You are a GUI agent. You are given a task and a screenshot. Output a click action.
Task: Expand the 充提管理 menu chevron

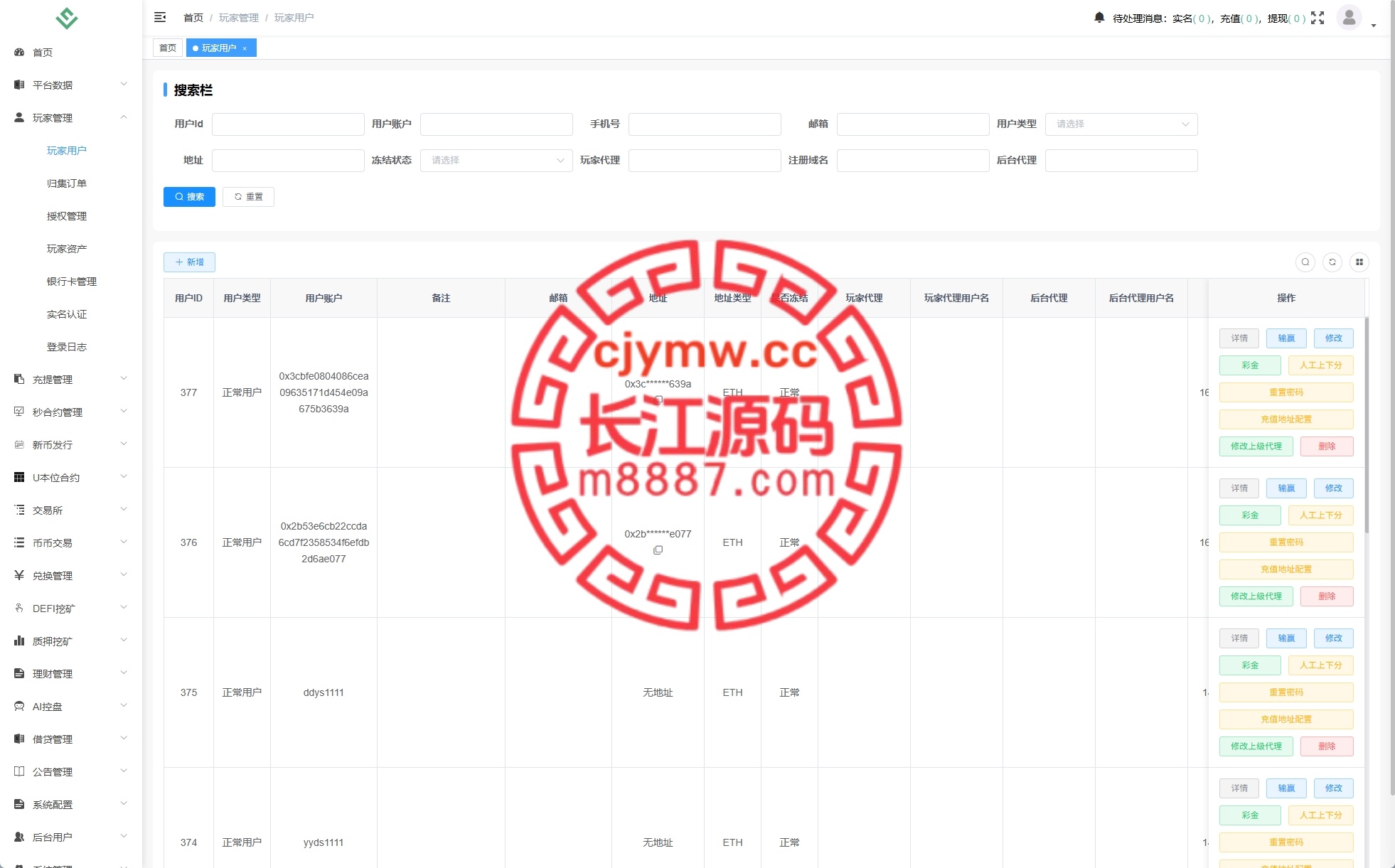(x=124, y=378)
